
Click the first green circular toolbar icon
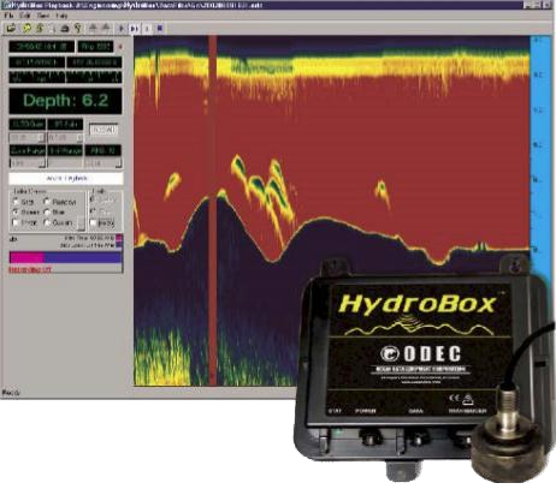coord(27,28)
